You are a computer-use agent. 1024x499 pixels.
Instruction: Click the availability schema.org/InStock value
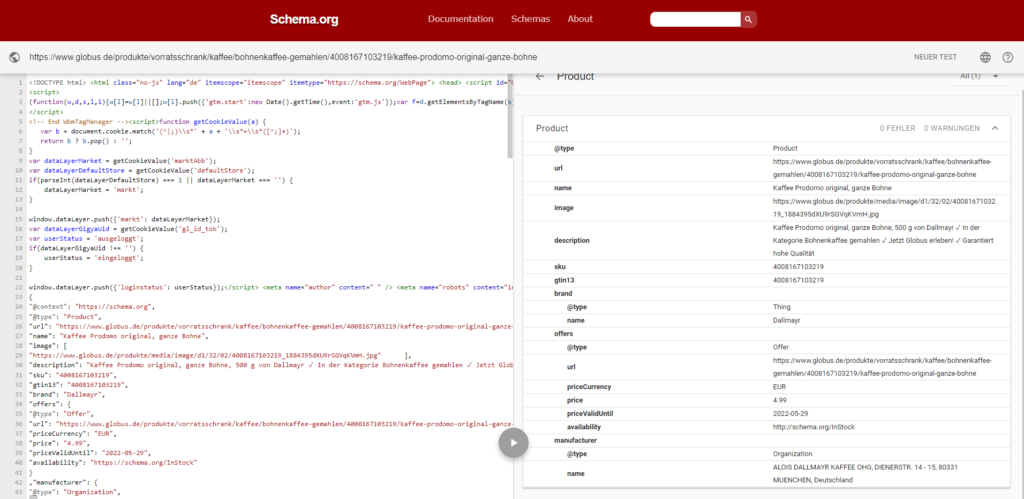click(x=814, y=427)
